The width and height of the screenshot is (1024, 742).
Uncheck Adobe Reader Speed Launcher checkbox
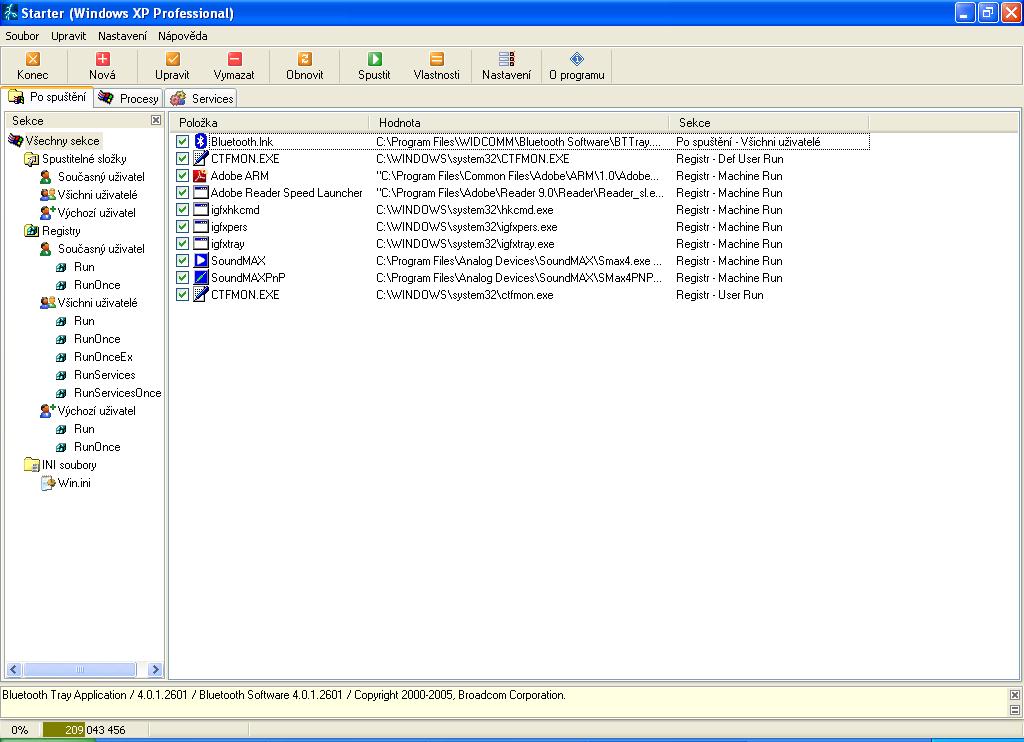182,193
